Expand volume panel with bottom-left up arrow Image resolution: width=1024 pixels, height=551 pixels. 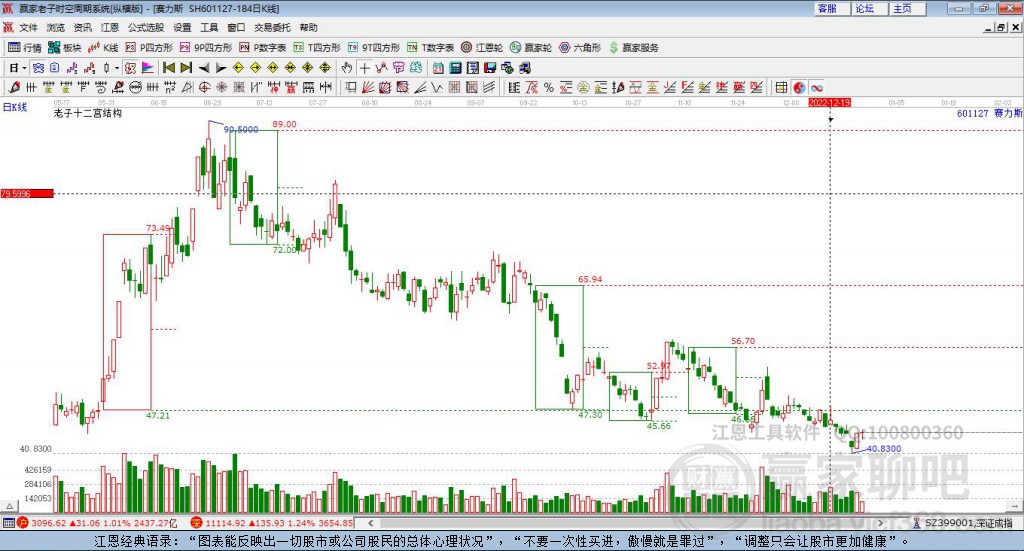pyautogui.click(x=9, y=506)
